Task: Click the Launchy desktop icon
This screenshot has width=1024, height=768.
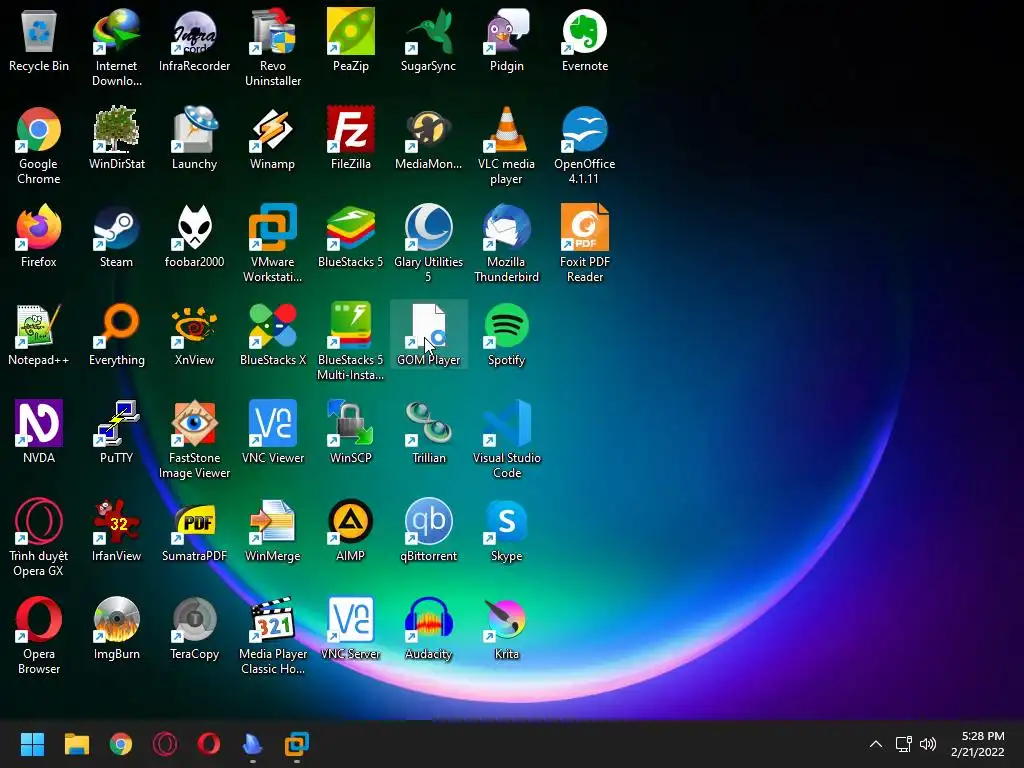Action: click(x=195, y=129)
